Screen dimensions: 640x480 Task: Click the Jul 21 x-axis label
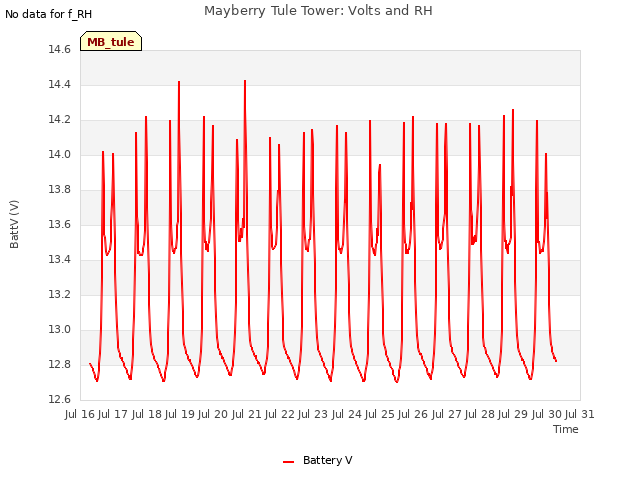[246, 414]
